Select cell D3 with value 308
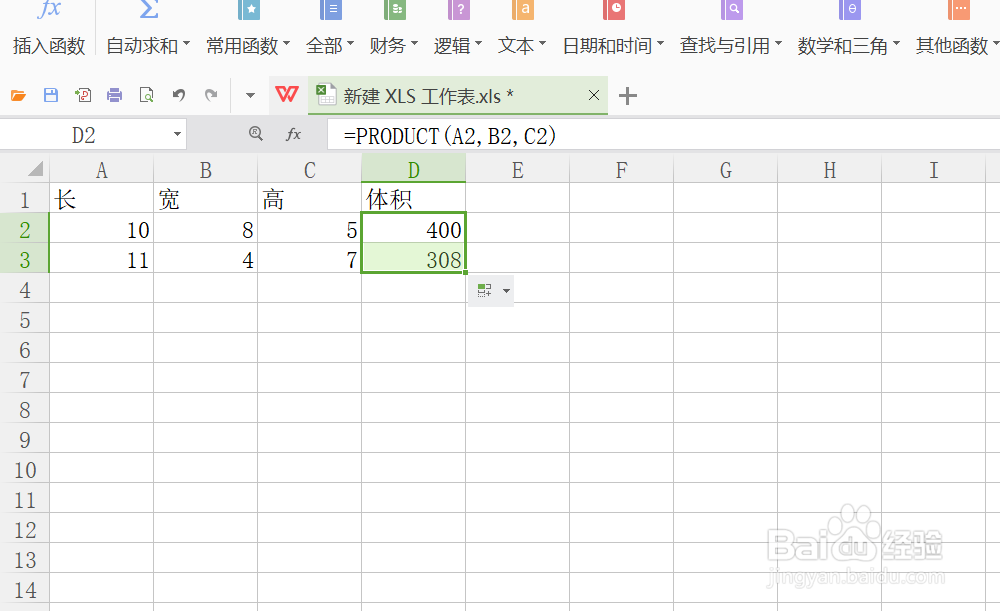 pos(413,259)
